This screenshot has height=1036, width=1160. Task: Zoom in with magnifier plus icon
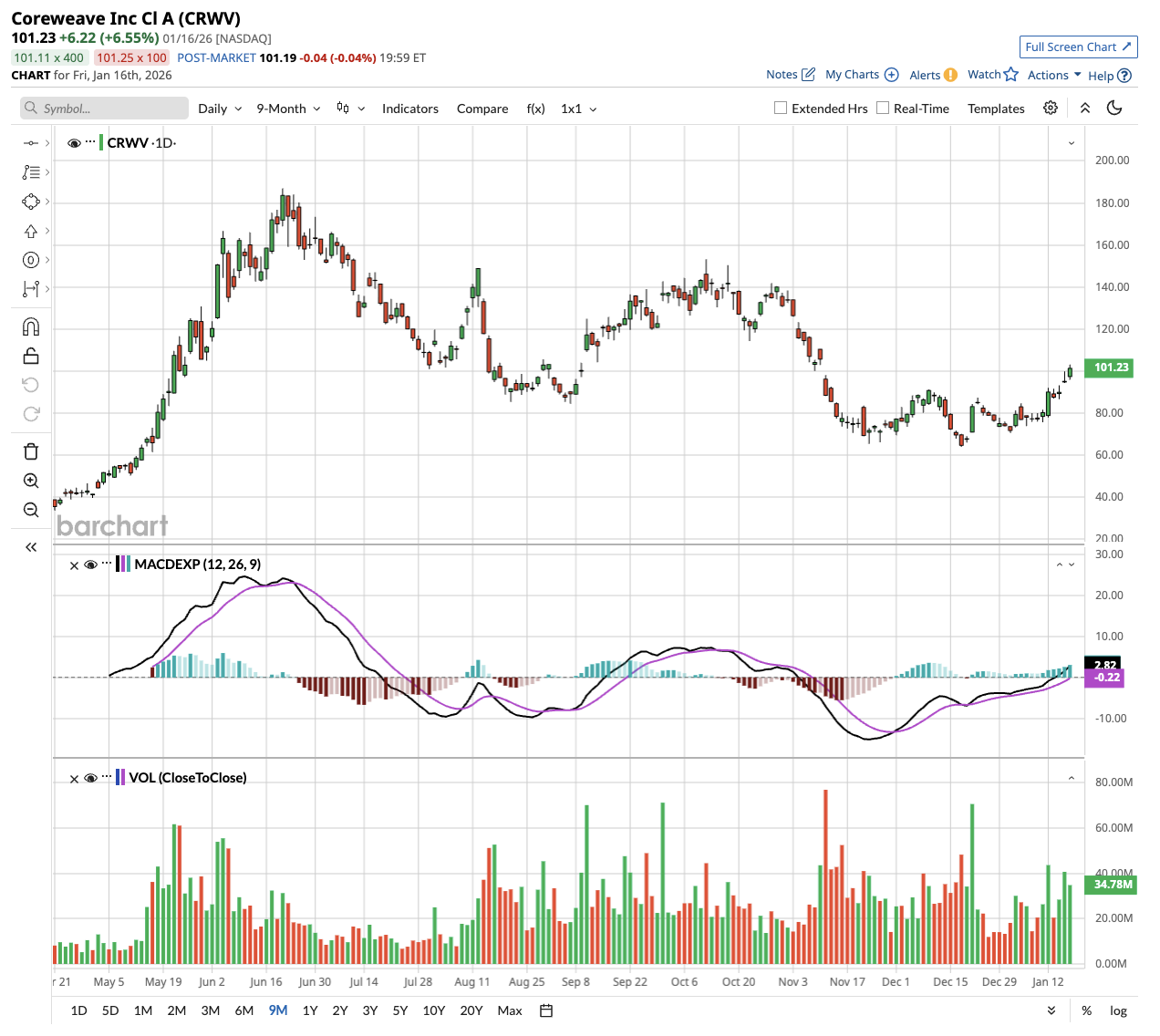(31, 481)
